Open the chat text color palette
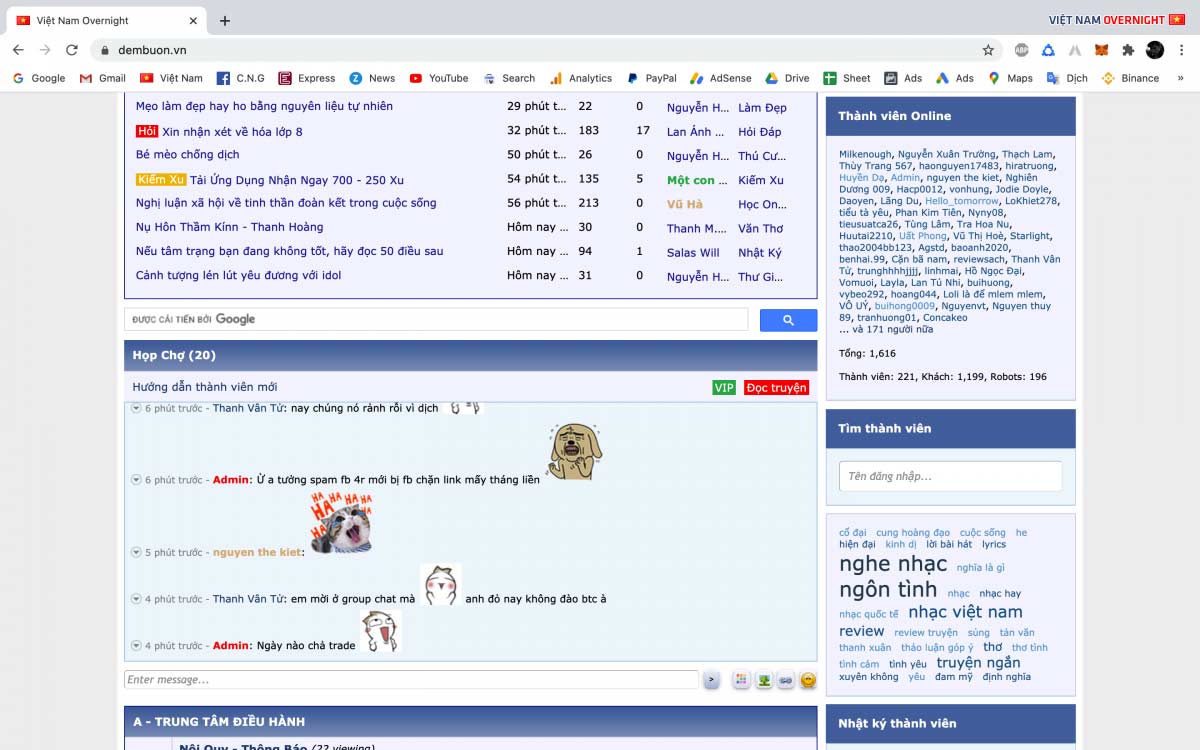Image resolution: width=1200 pixels, height=750 pixels. point(741,680)
